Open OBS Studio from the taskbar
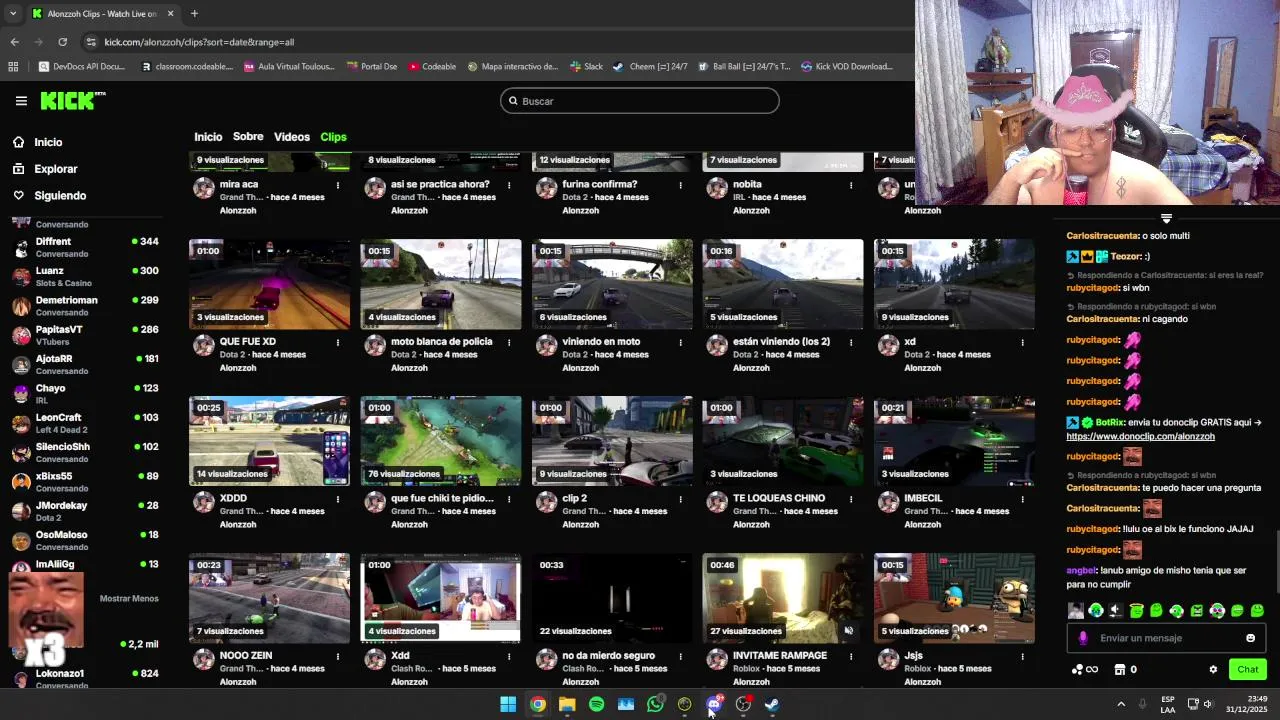 743,704
